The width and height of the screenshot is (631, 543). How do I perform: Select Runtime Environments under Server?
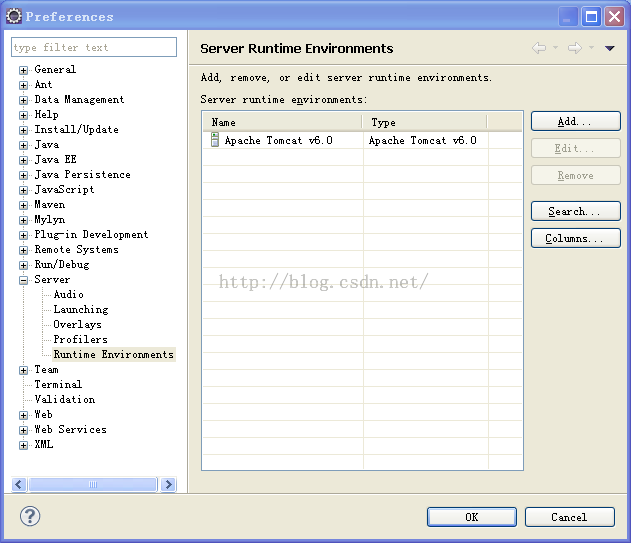tap(113, 355)
